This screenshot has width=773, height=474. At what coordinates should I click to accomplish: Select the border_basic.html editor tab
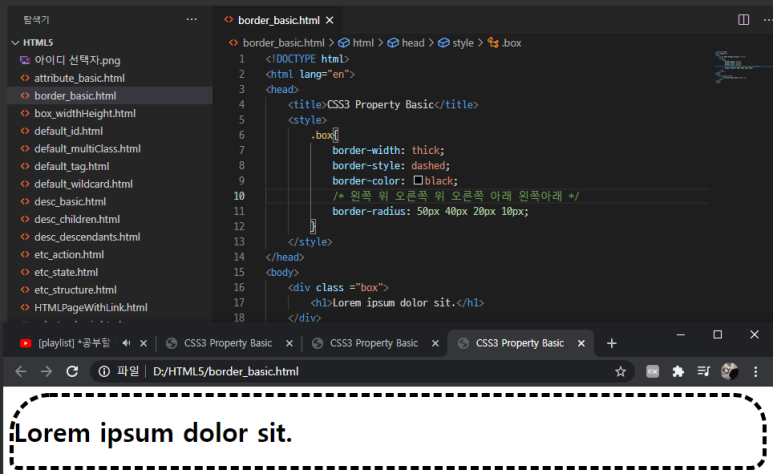279,20
